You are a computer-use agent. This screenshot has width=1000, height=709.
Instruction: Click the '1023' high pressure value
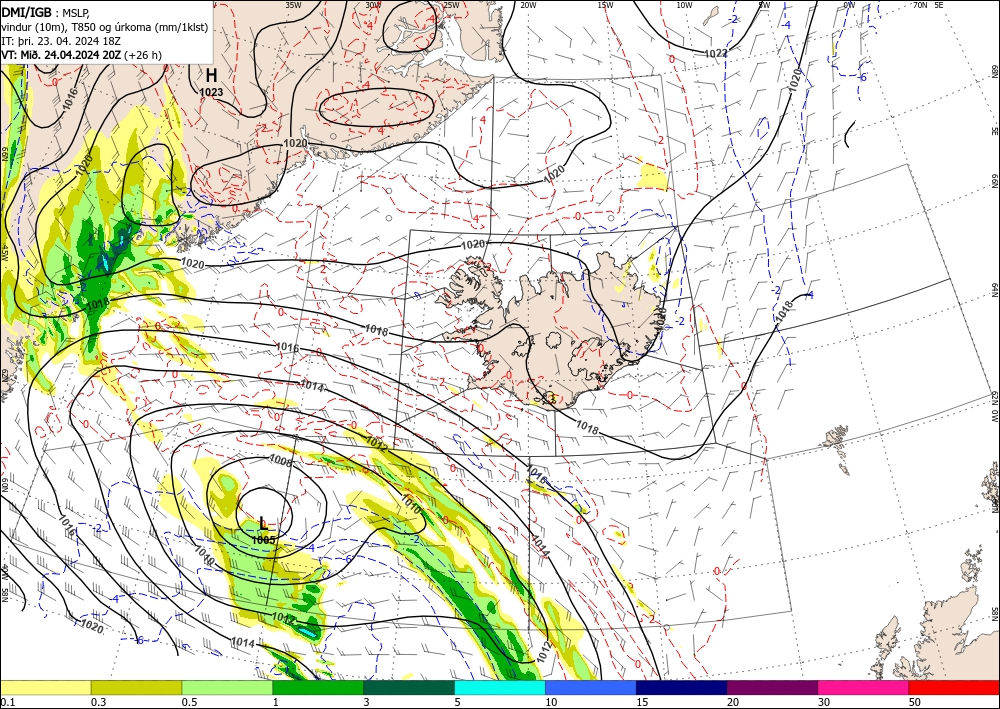tap(211, 92)
